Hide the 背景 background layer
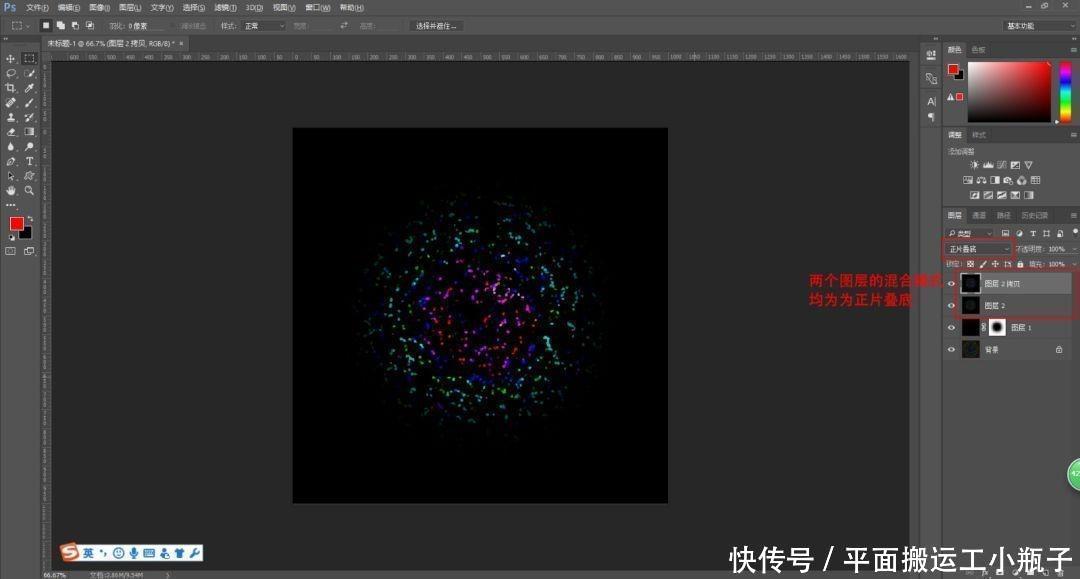 coord(951,350)
